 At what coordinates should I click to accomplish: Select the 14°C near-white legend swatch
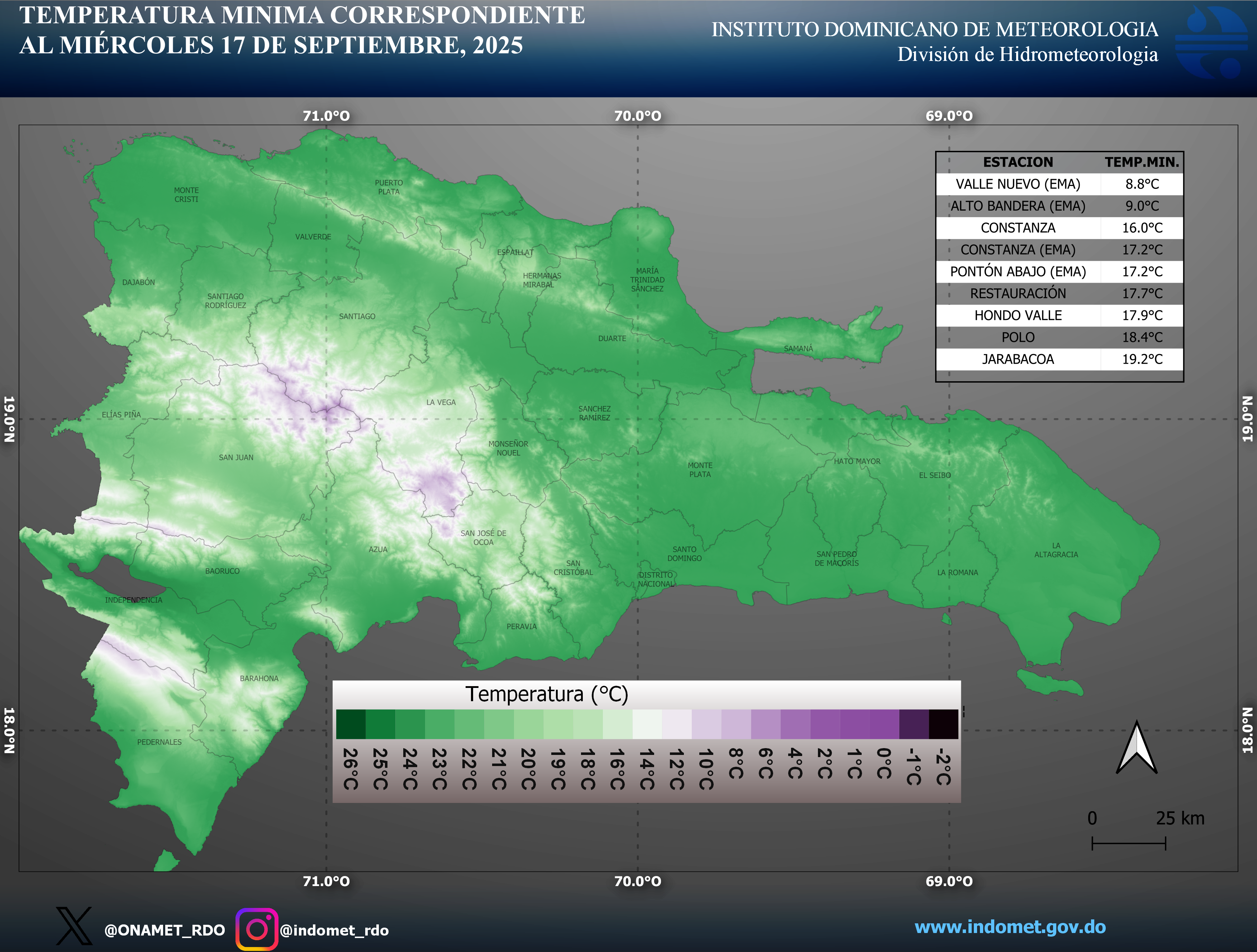coord(647,724)
